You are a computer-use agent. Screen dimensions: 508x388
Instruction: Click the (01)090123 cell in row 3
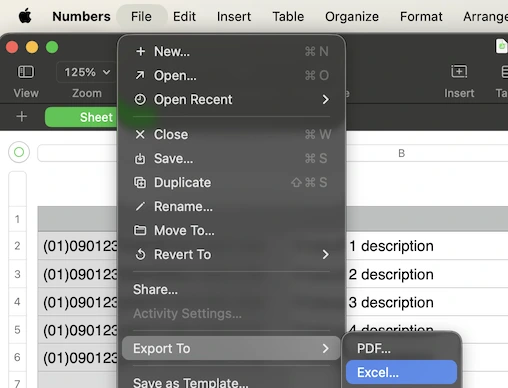point(78,274)
